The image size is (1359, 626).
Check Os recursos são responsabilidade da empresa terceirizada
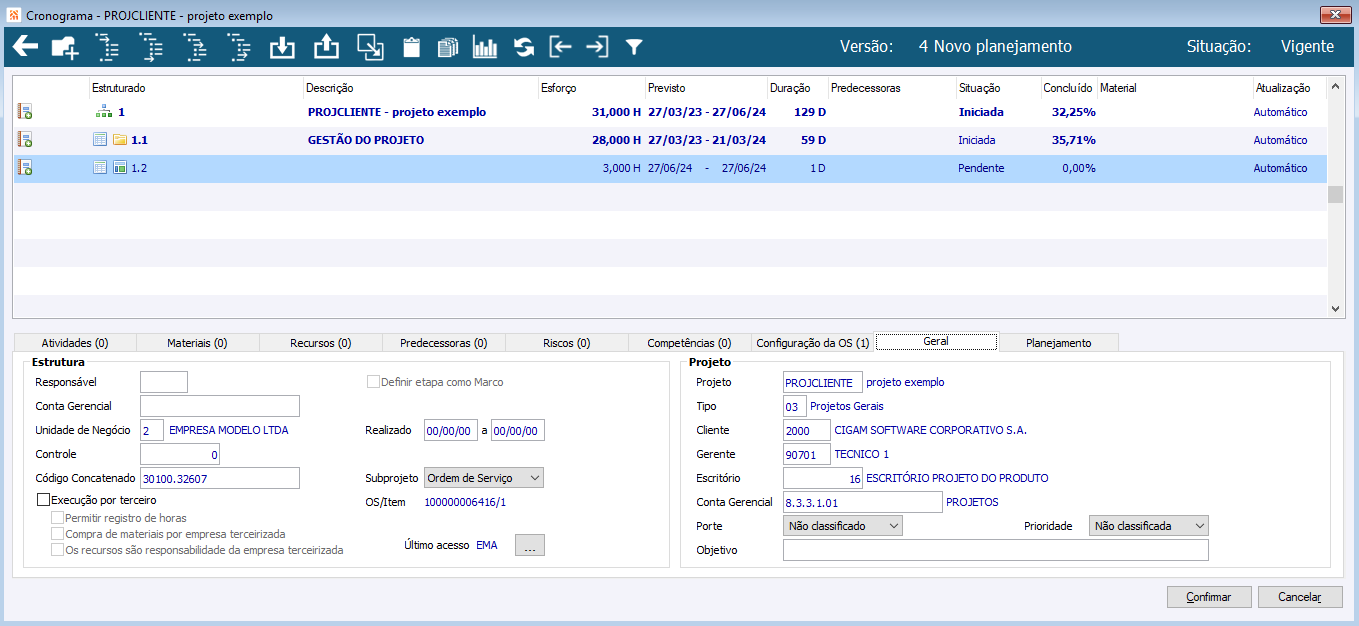[57, 550]
